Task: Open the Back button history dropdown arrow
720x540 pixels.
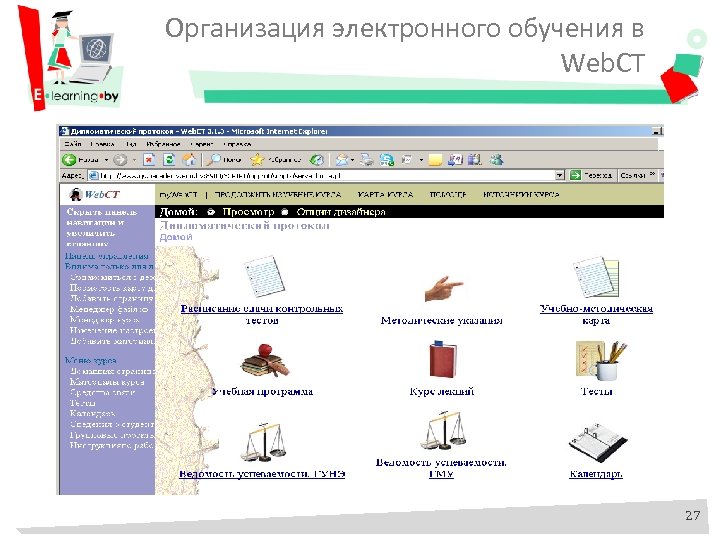Action: 106,160
